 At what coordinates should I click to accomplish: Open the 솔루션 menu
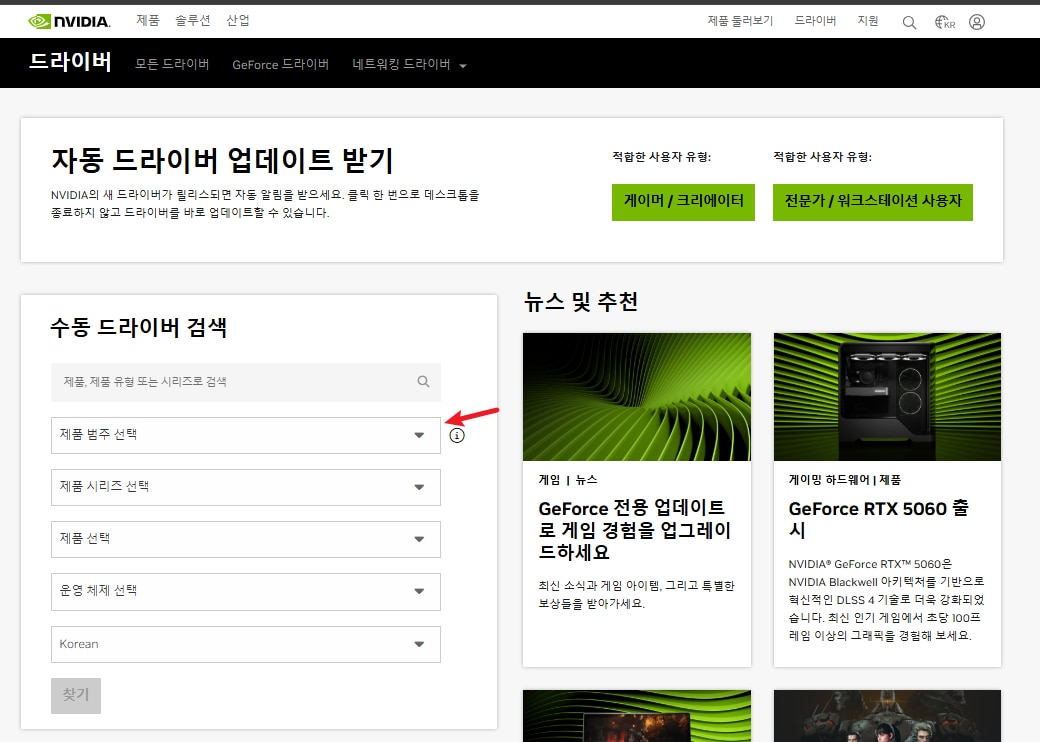click(x=192, y=20)
